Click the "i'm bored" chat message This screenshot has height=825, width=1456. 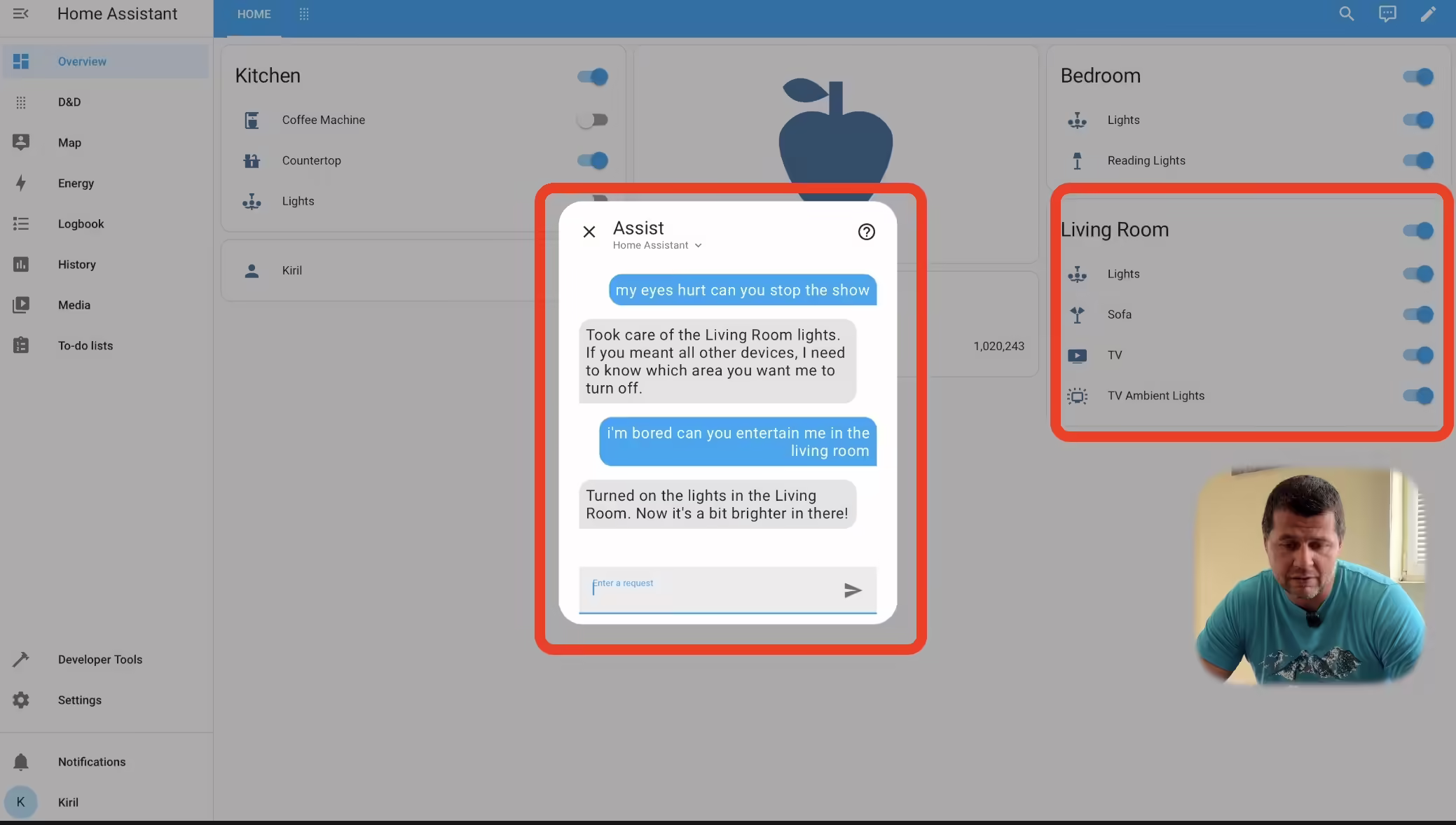pyautogui.click(x=738, y=442)
